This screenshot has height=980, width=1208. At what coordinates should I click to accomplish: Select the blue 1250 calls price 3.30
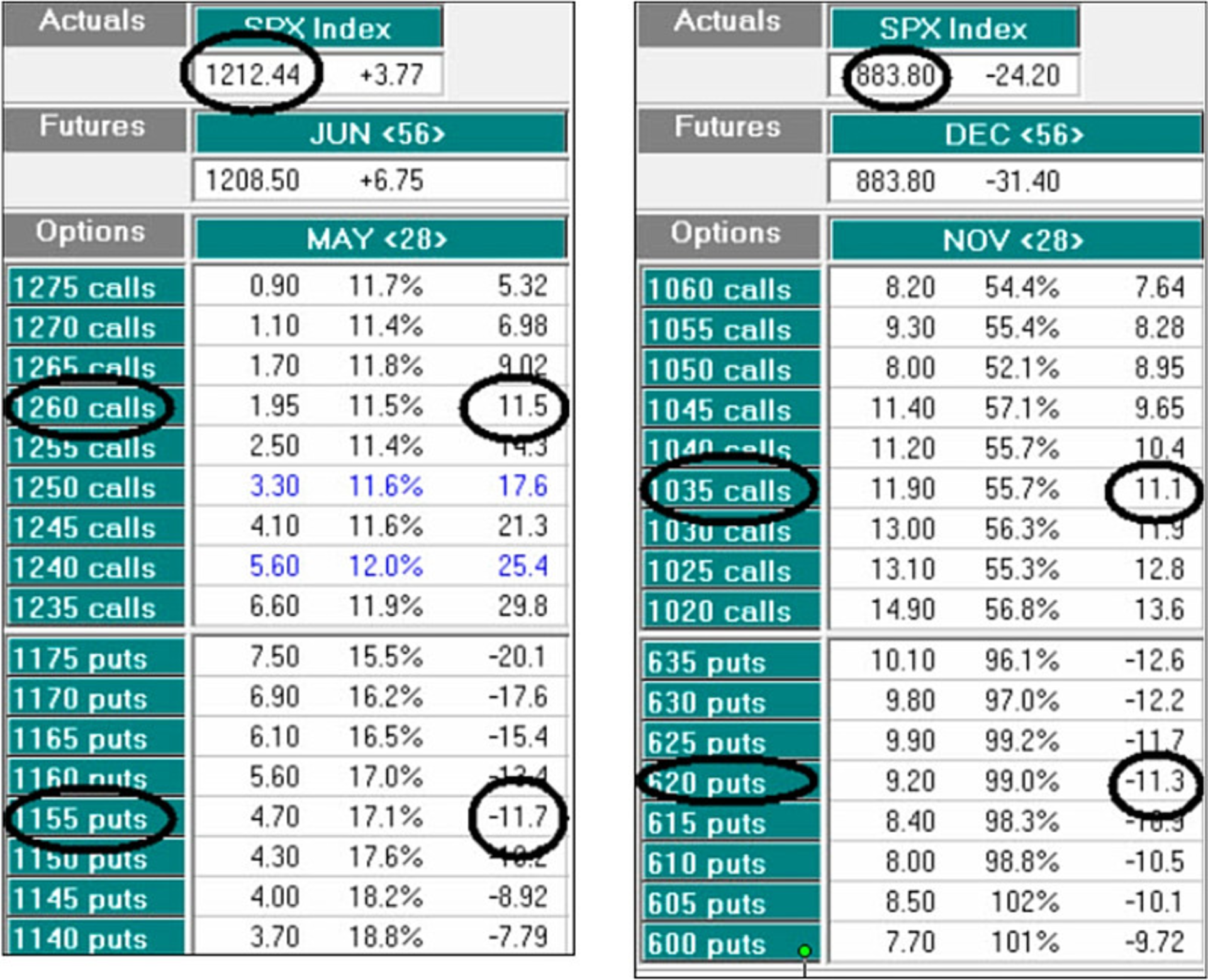(274, 486)
